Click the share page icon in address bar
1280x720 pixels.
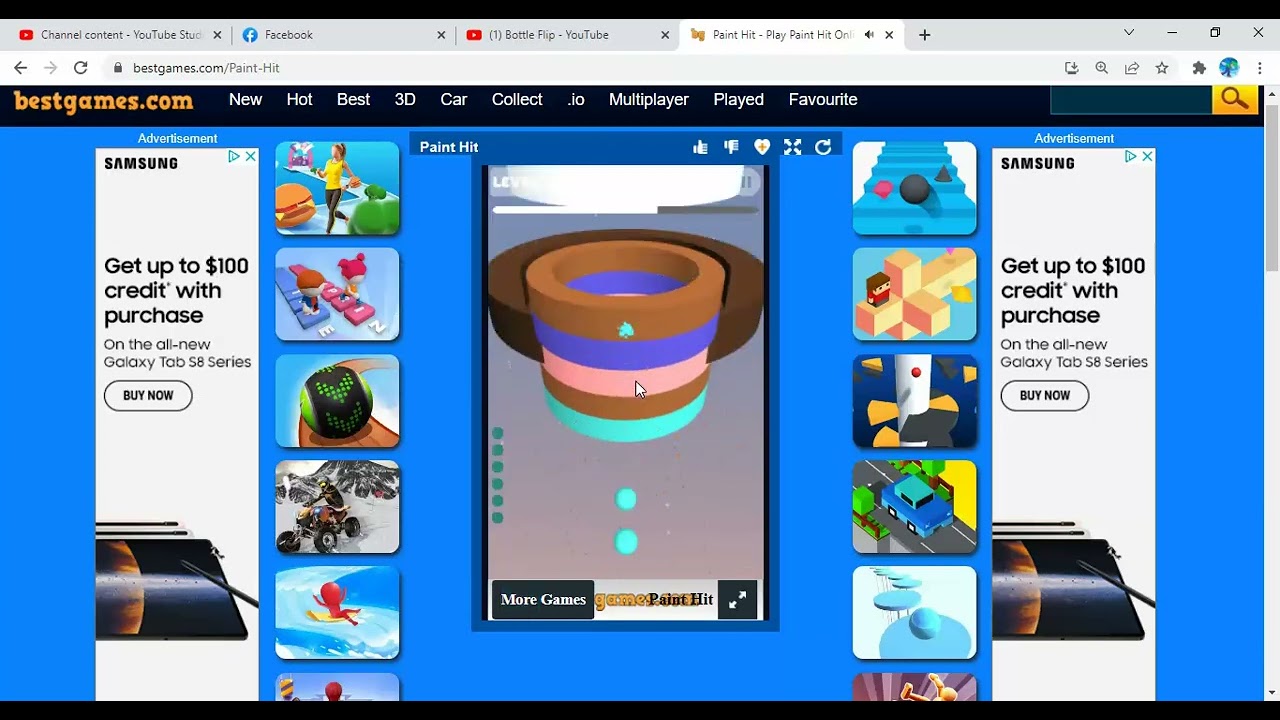(1132, 68)
